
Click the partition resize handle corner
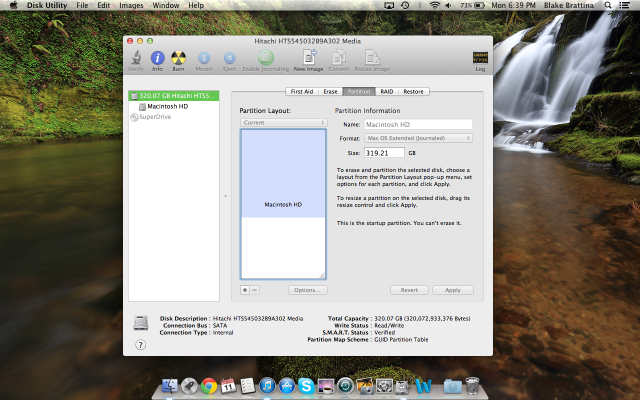pyautogui.click(x=322, y=276)
